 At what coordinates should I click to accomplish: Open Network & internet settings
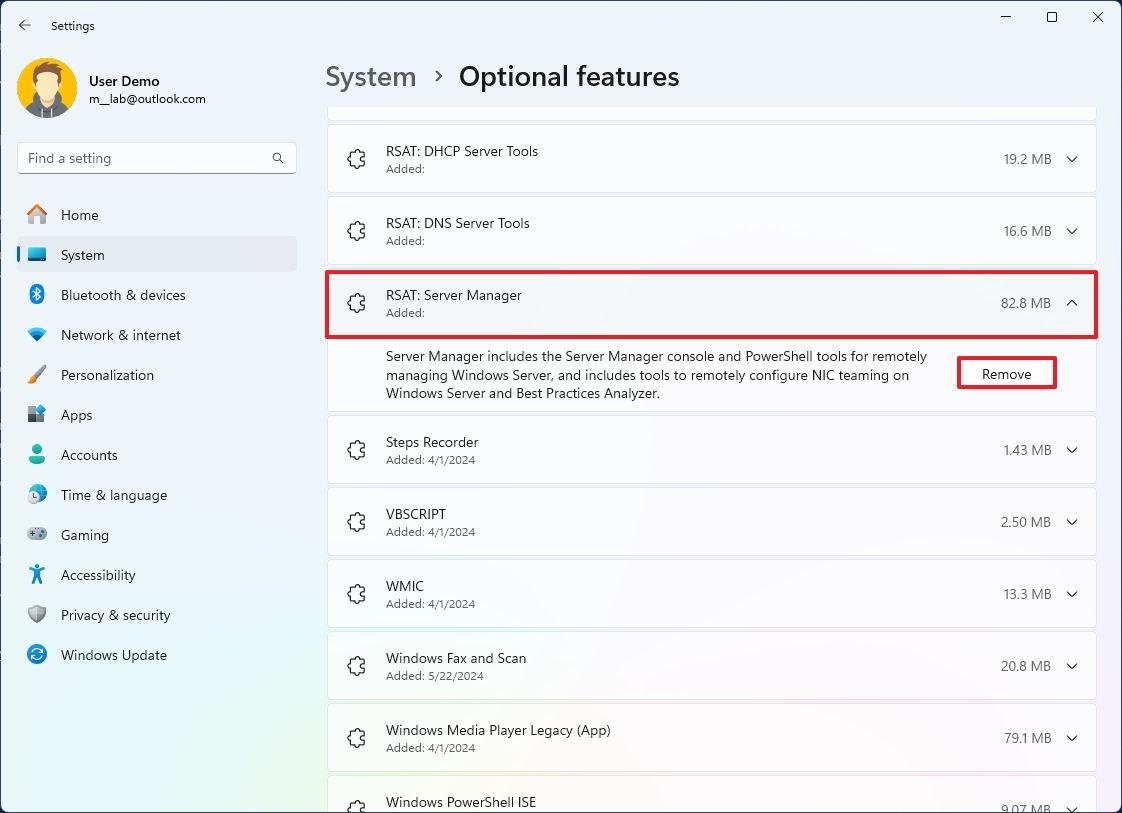point(122,334)
